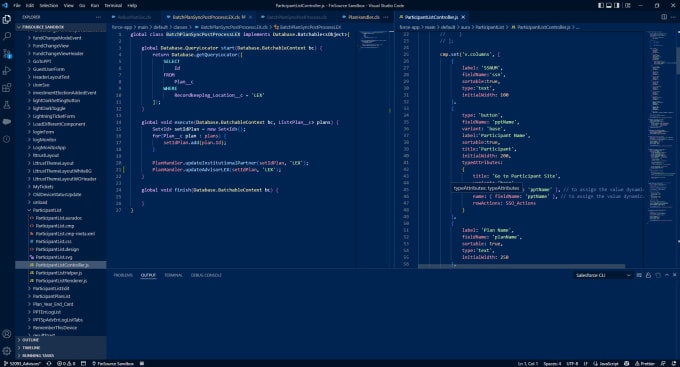Toggle output auto-scroll lock
Image resolution: width=680 pixels, height=367 pixels.
click(648, 275)
